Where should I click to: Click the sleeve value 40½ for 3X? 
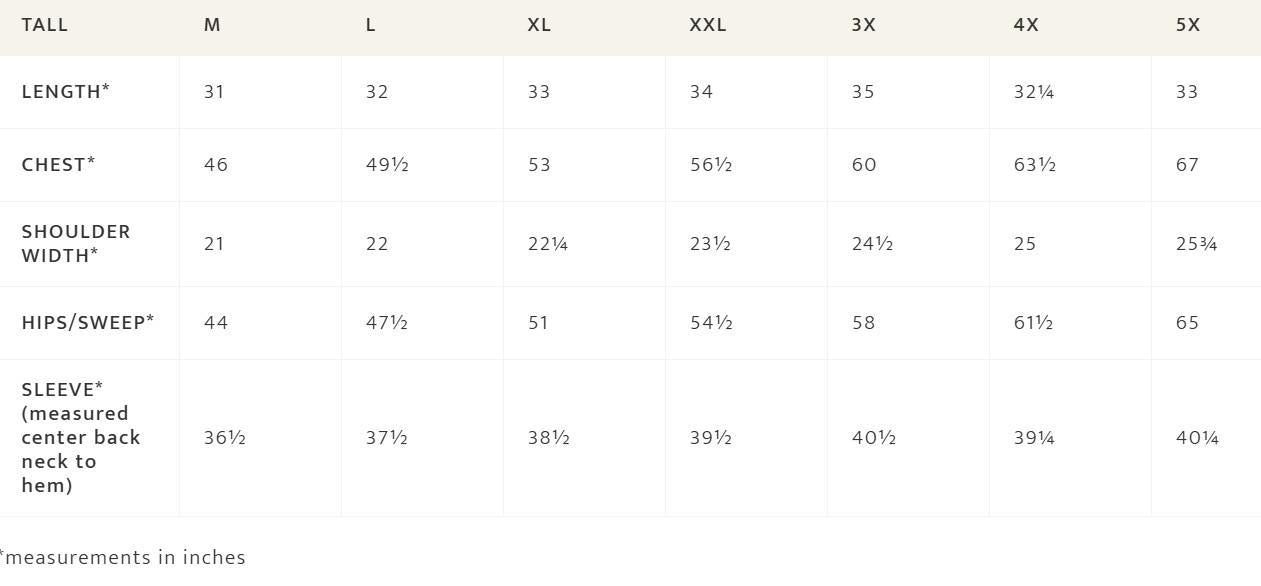click(873, 438)
